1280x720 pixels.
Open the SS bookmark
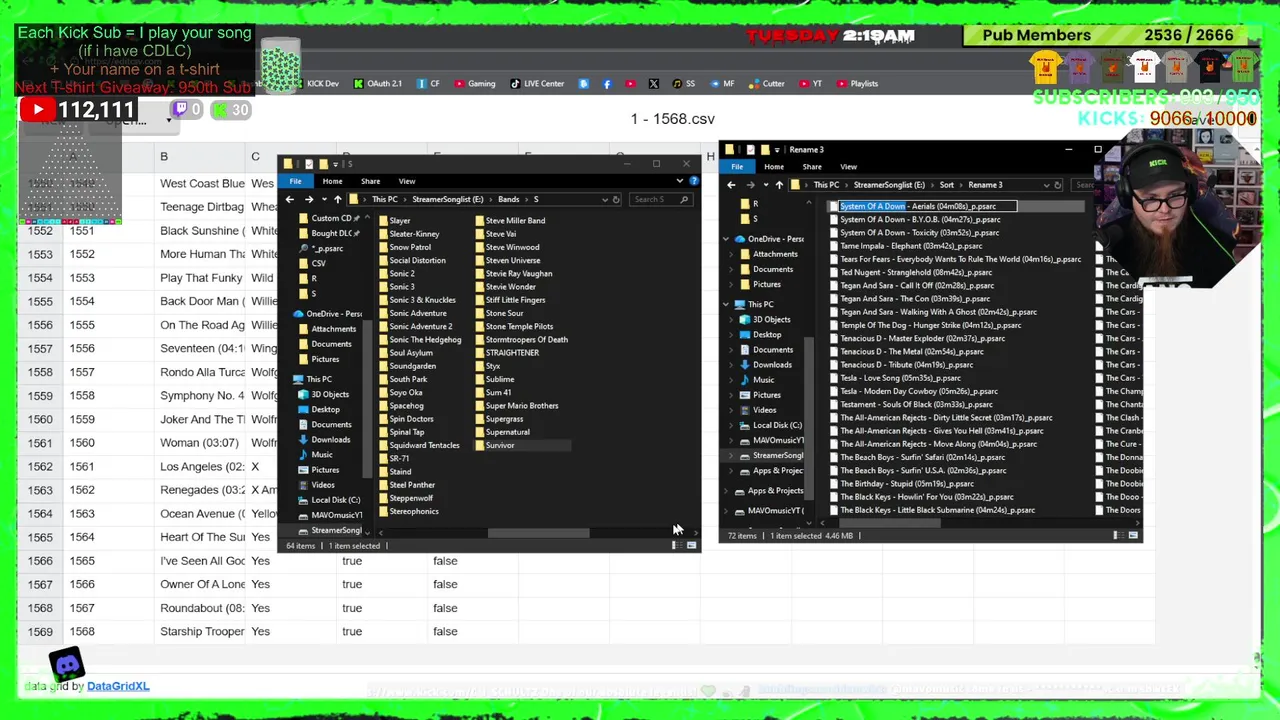(x=684, y=84)
